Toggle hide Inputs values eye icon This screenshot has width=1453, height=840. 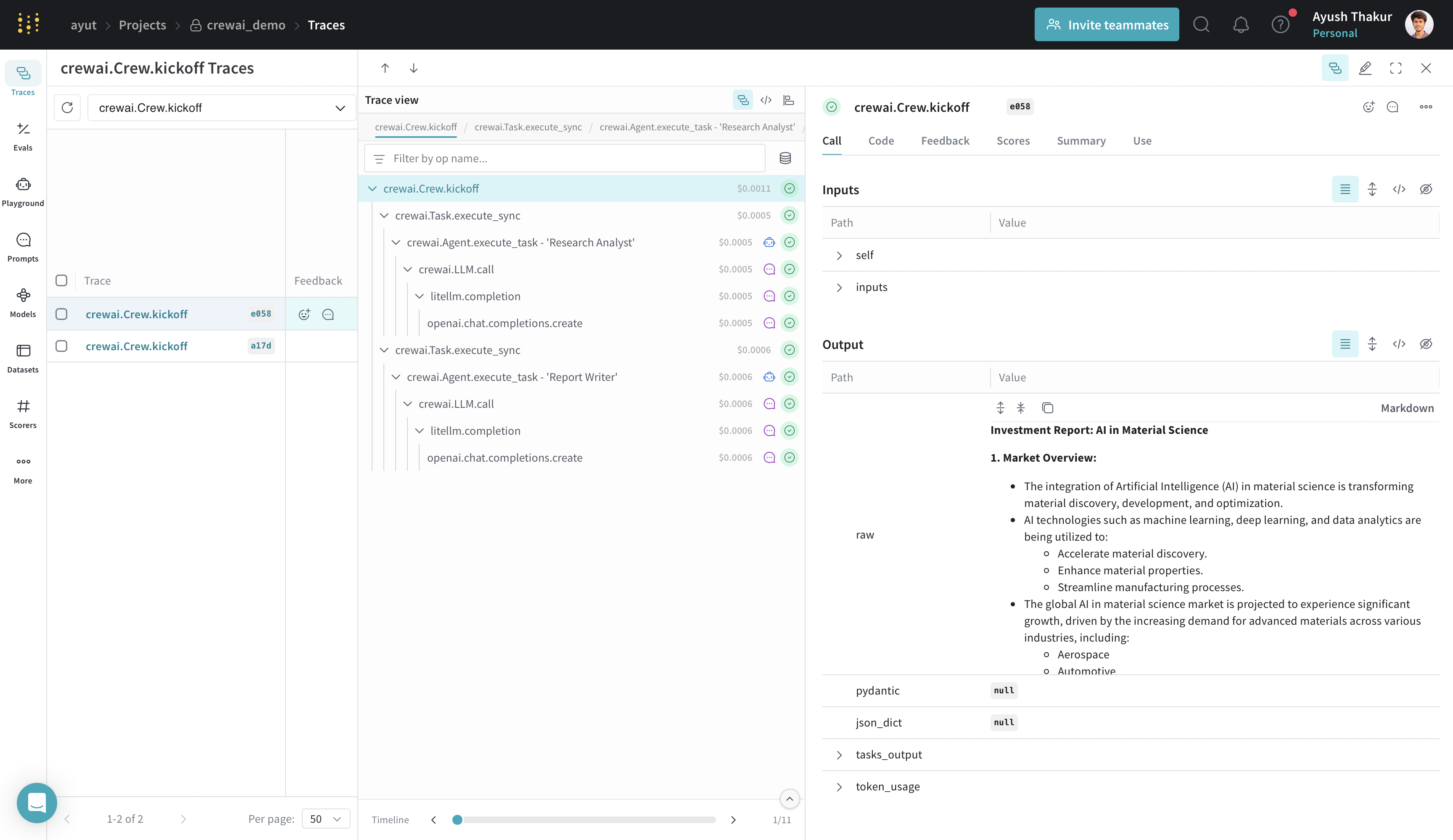1425,190
